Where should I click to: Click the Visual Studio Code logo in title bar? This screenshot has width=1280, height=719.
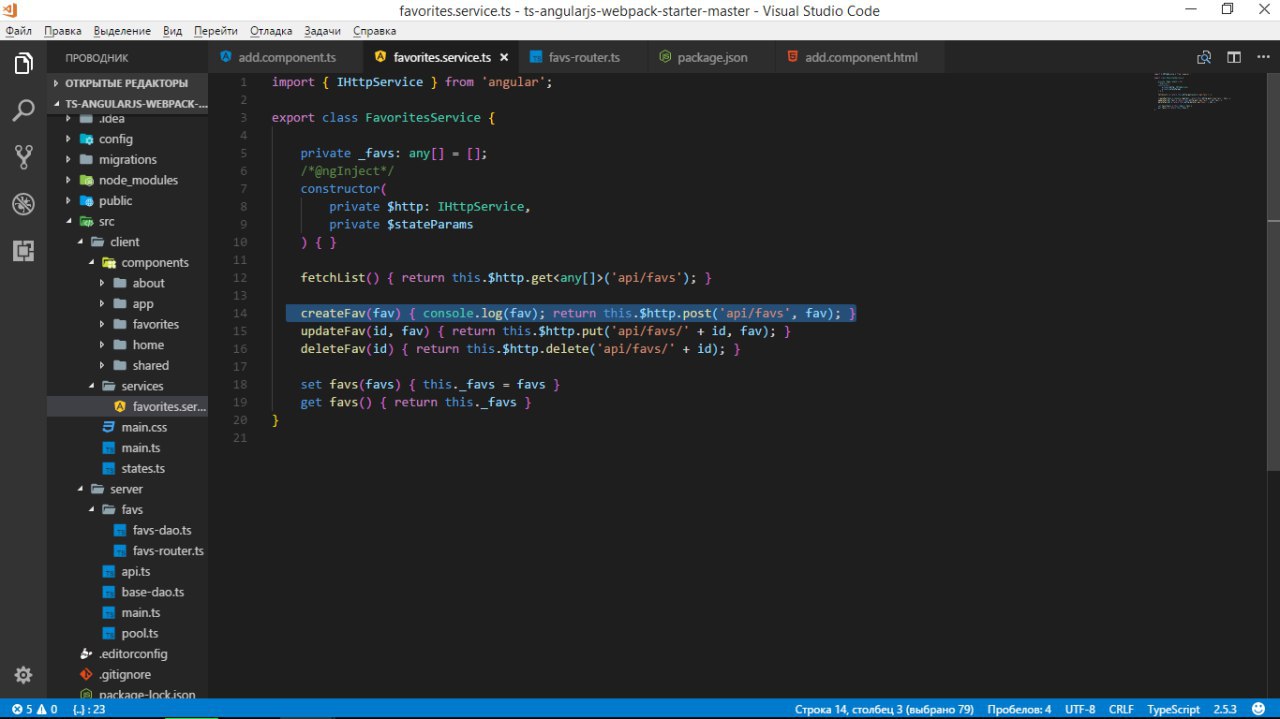(11, 10)
